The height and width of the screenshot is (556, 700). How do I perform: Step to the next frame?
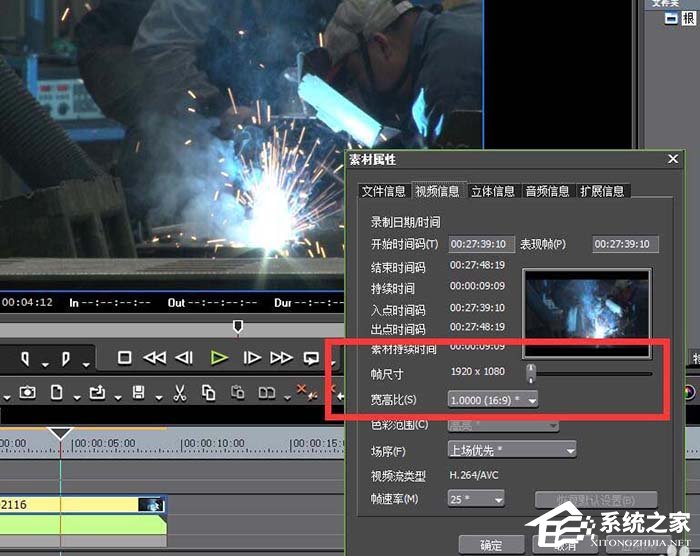pos(252,357)
